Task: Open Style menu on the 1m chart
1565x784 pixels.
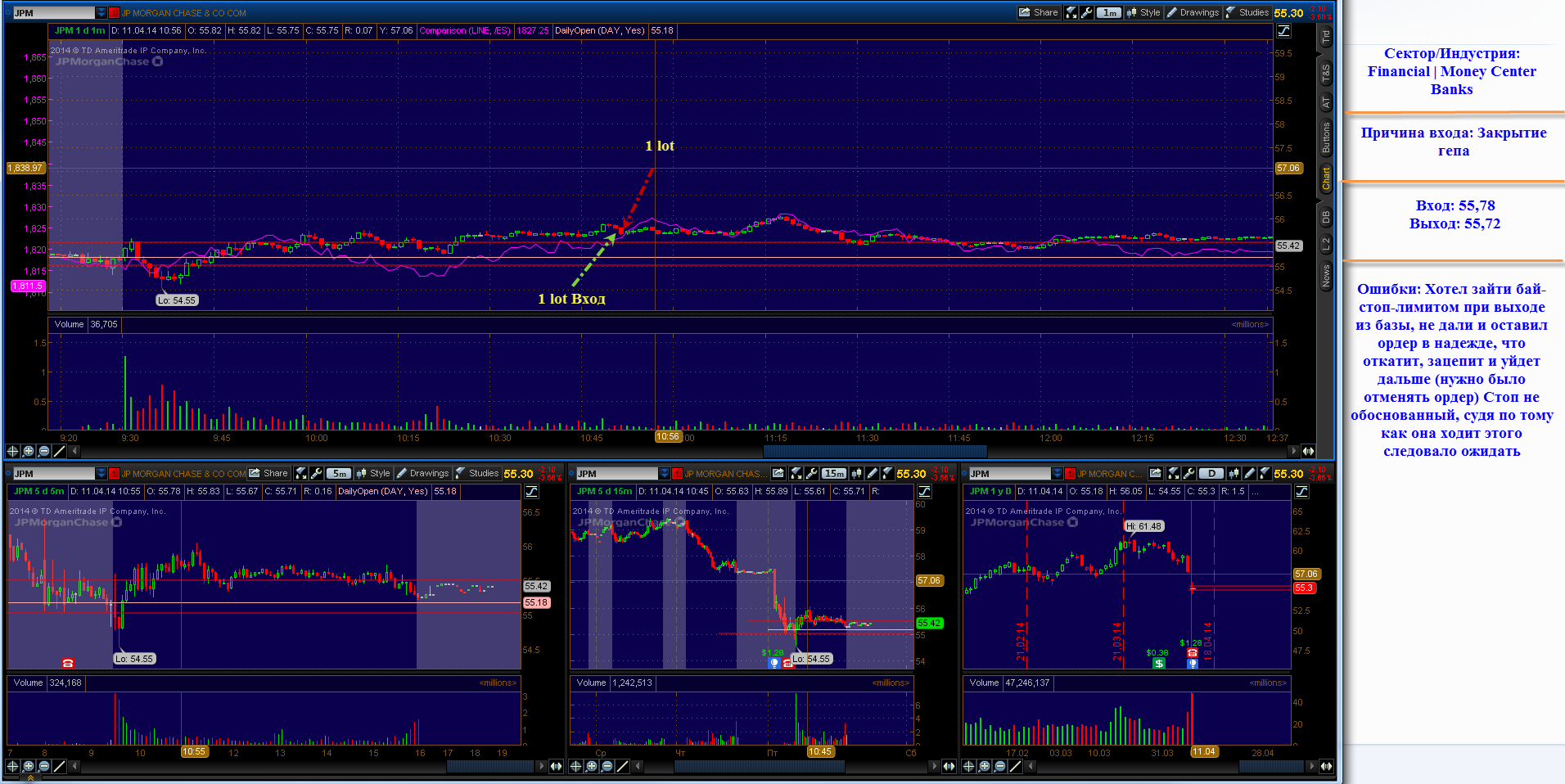Action: coord(1143,12)
